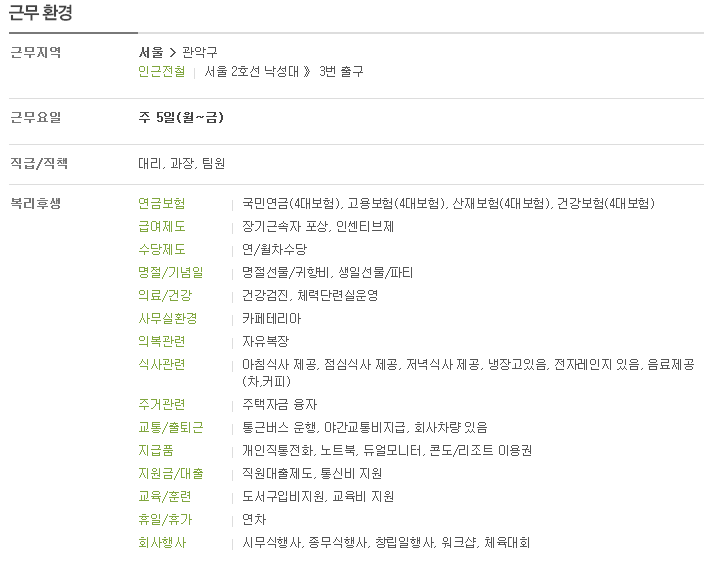Image resolution: width=720 pixels, height=564 pixels.
Task: Click the 주 5일(월~금) work days text
Action: point(181,118)
